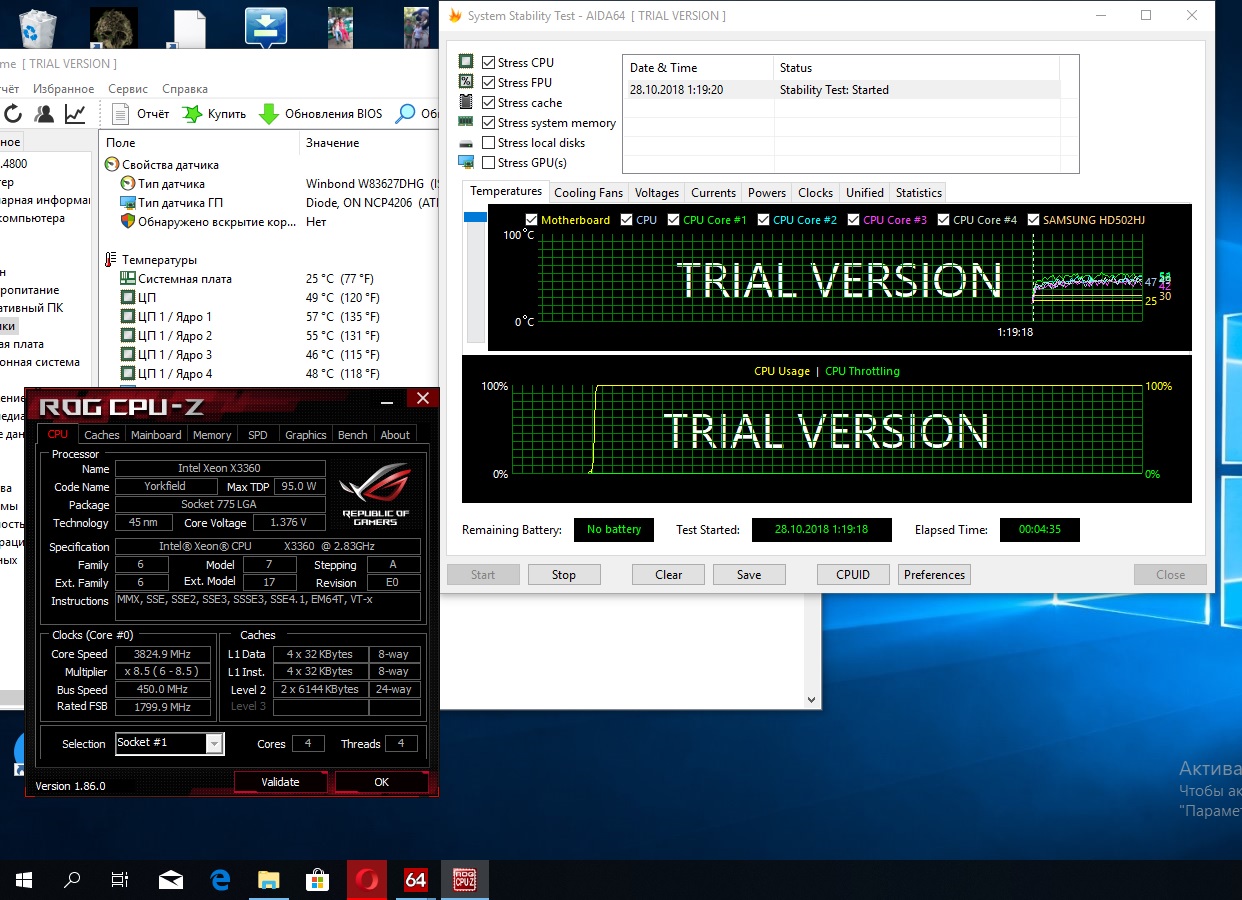Viewport: 1242px width, 900px height.
Task: Click the green BIOS update arrow icon
Action: [x=268, y=114]
